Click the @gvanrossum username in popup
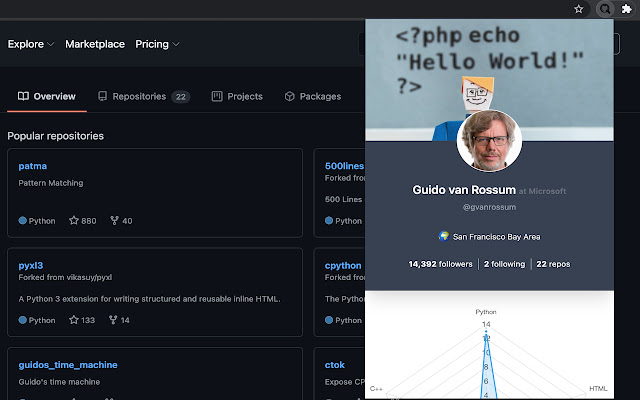This screenshot has width=640, height=400. point(489,207)
